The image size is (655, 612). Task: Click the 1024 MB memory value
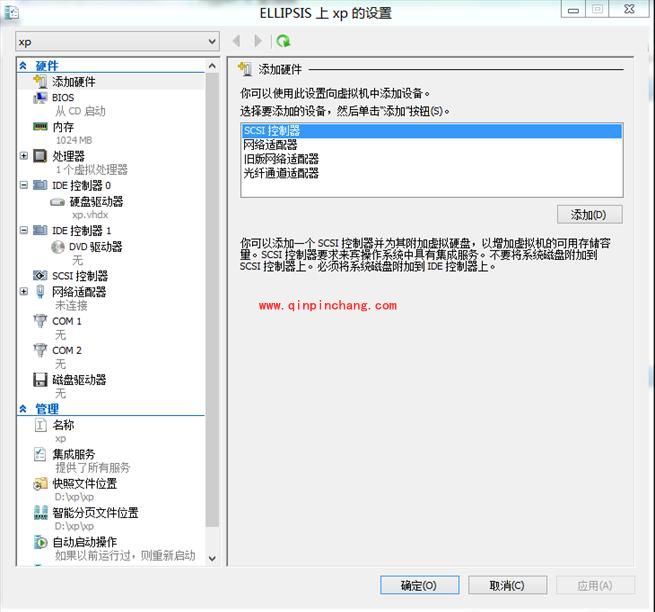(x=74, y=140)
